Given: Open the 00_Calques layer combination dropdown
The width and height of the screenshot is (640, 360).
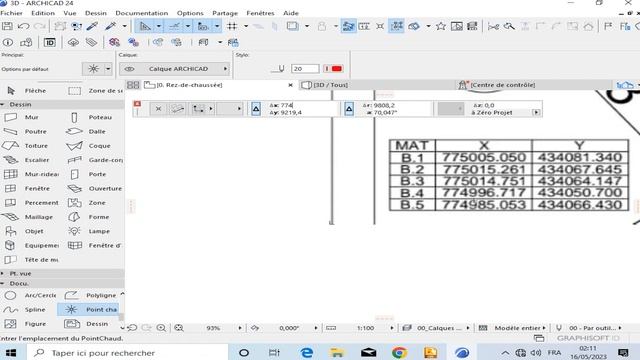Looking at the screenshot, I should (x=468, y=328).
